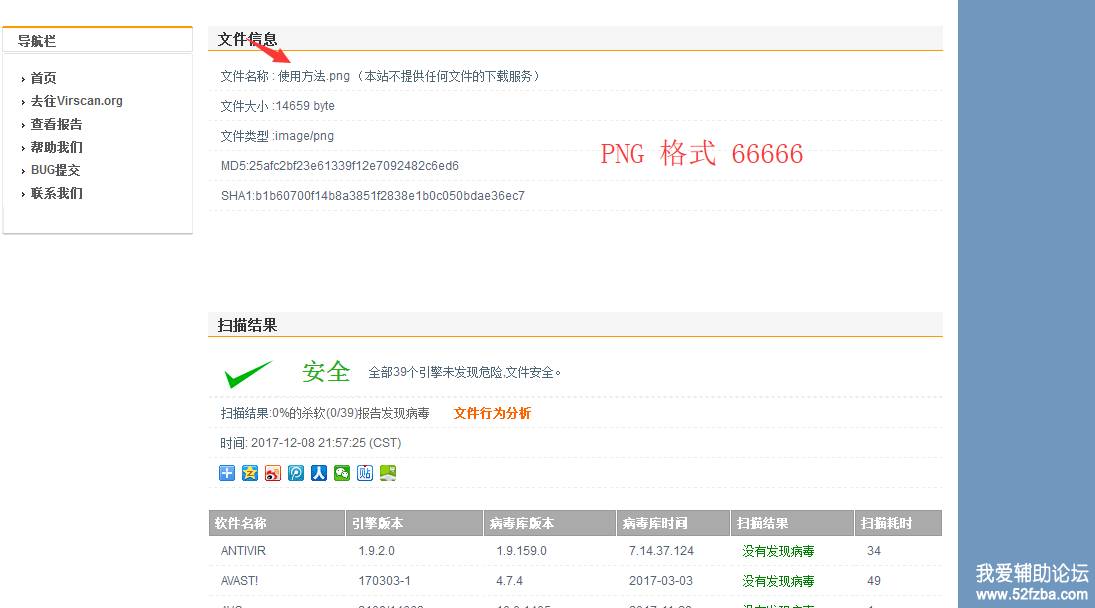Click AVAST! result 没有发现病毒

[x=778, y=581]
